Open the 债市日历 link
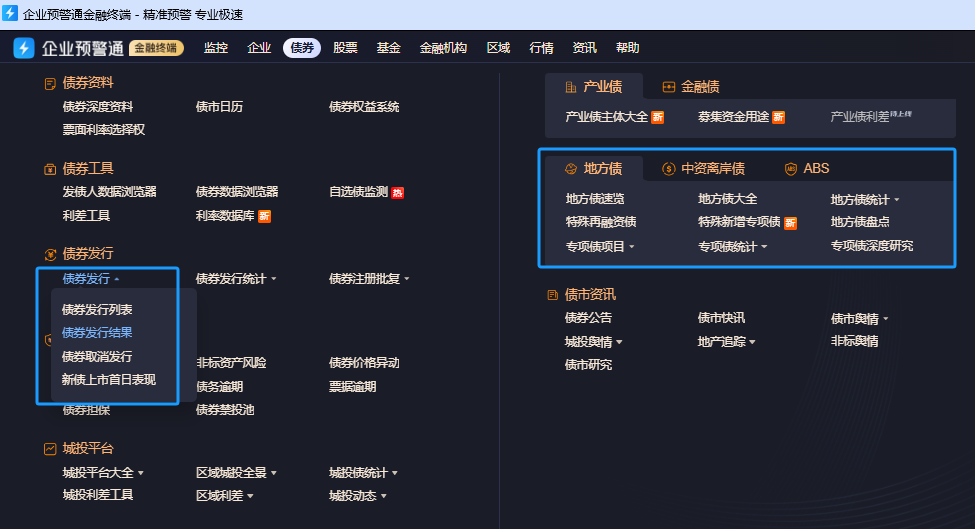This screenshot has width=975, height=529. point(219,107)
